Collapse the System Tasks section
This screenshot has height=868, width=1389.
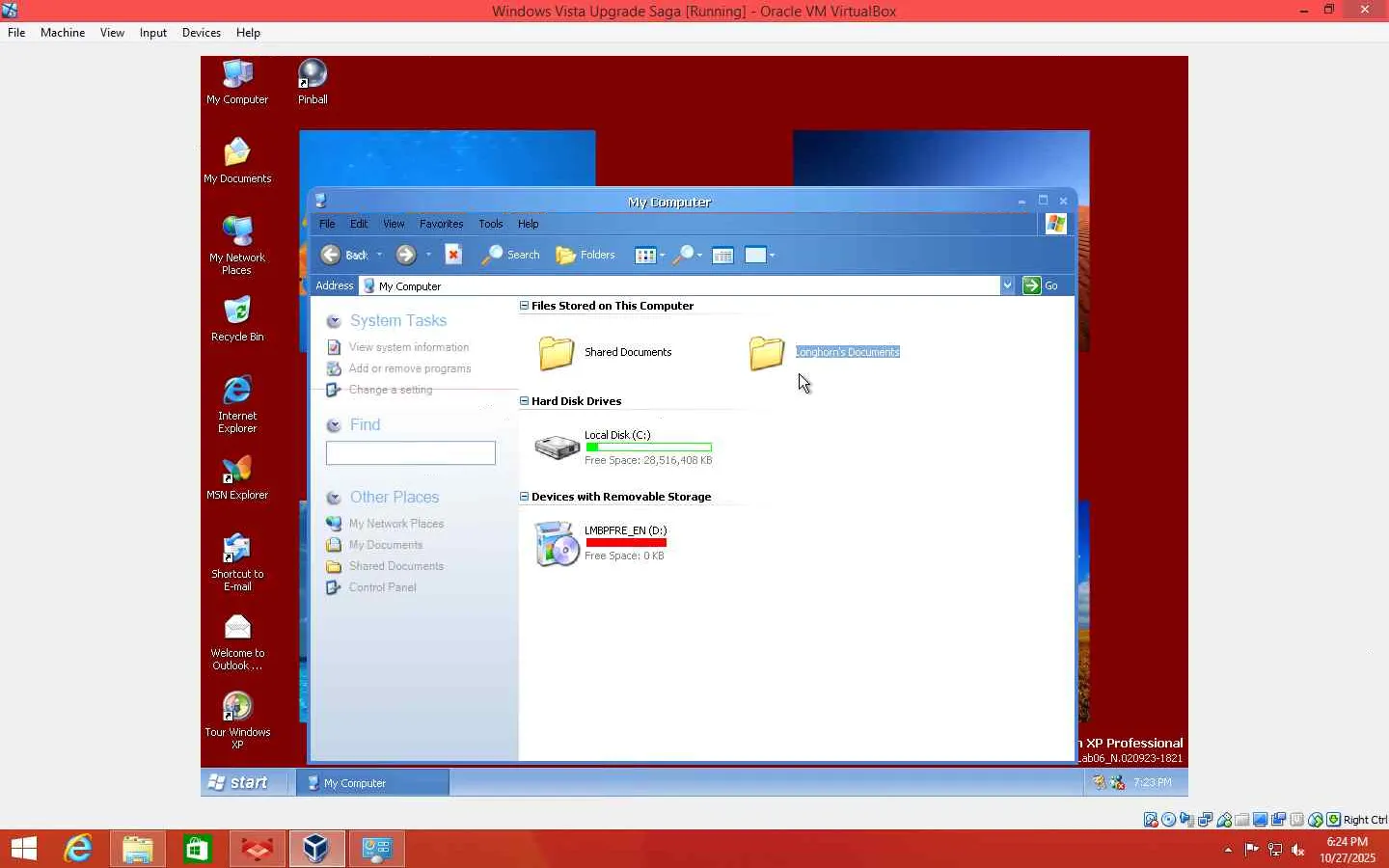[x=334, y=321]
